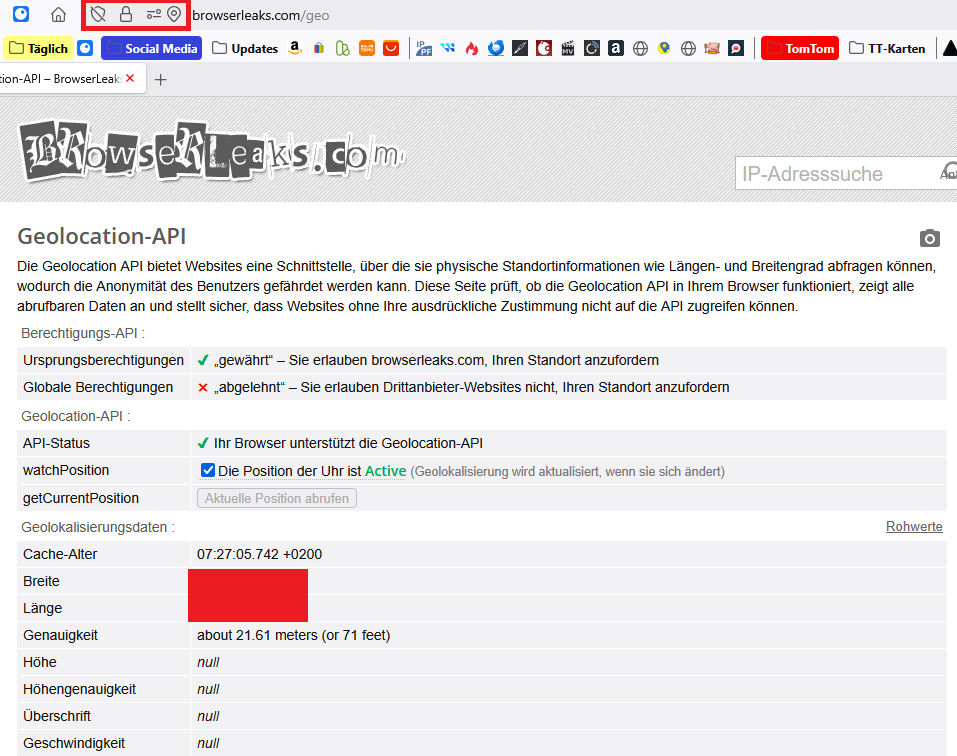Open the blue W-shaped bookmark icon
This screenshot has height=756, width=957.
click(x=447, y=48)
